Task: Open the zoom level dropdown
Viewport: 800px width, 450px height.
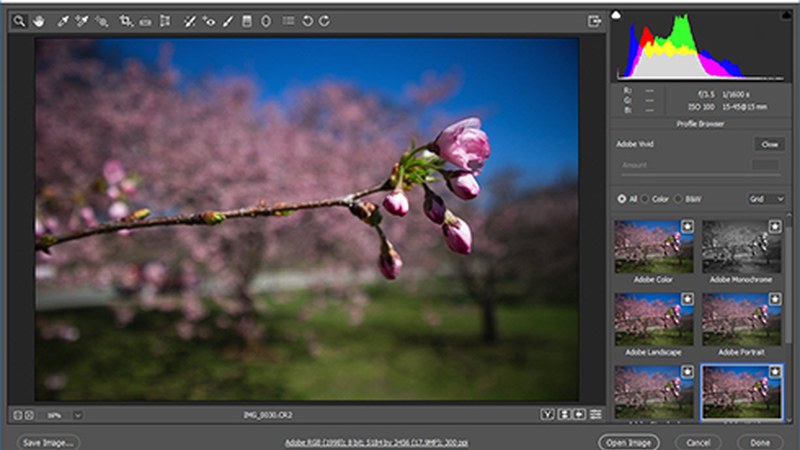Action: [x=78, y=414]
